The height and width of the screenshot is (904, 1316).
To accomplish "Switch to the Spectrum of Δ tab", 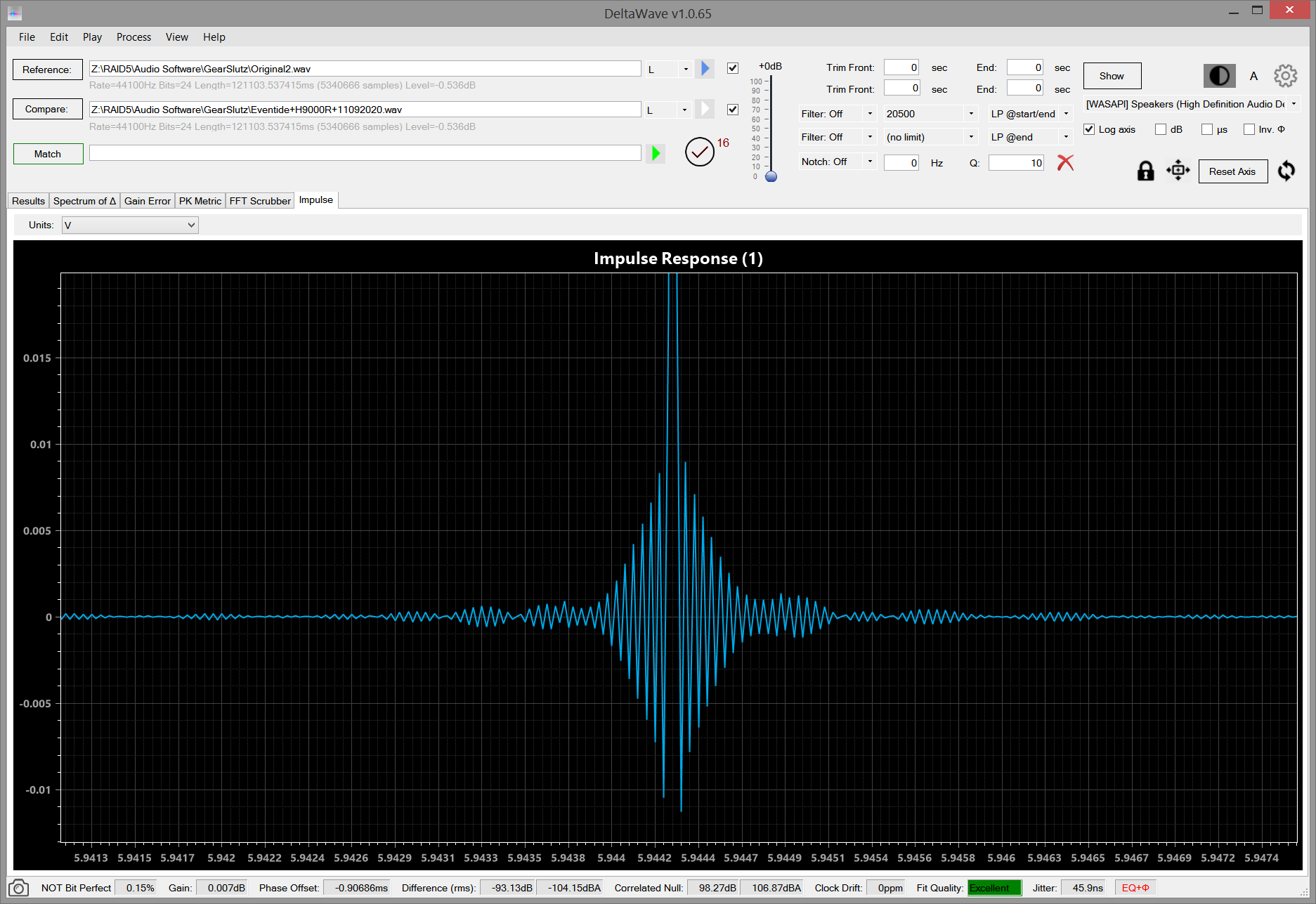I will click(84, 201).
